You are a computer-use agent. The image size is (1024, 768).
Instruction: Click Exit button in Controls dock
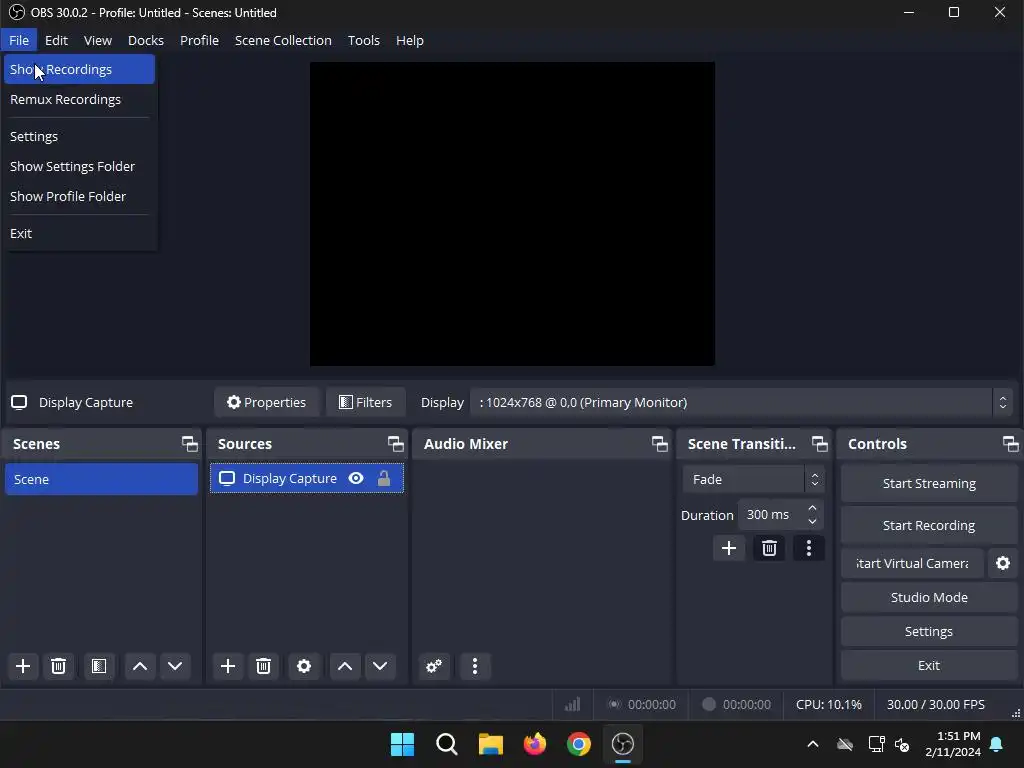929,665
